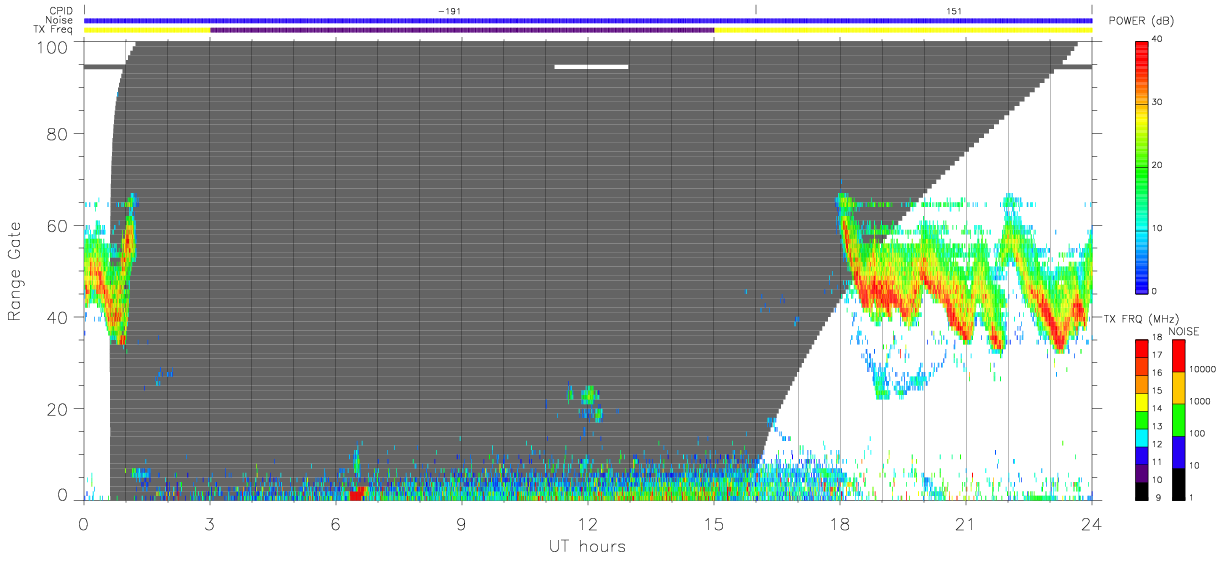Viewport: 1228px width, 567px height.
Task: Select the yellow block in TX FRQ legend
Action: [x=1142, y=400]
